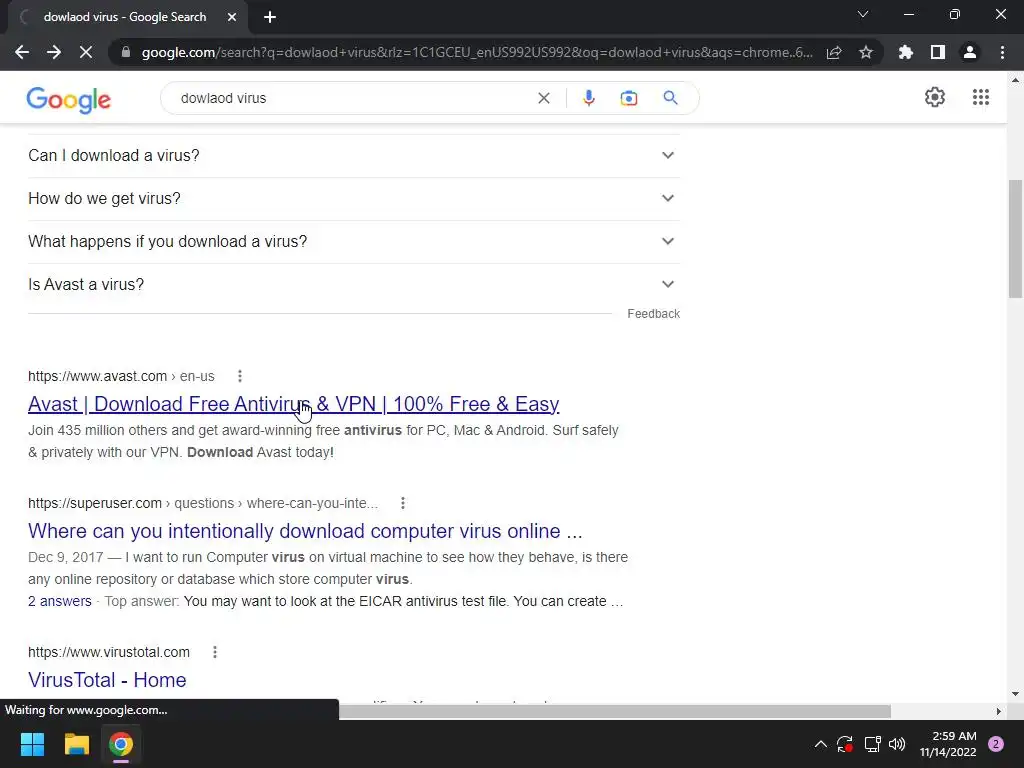The height and width of the screenshot is (768, 1024).
Task: Go forward to the next page
Action: click(x=54, y=52)
